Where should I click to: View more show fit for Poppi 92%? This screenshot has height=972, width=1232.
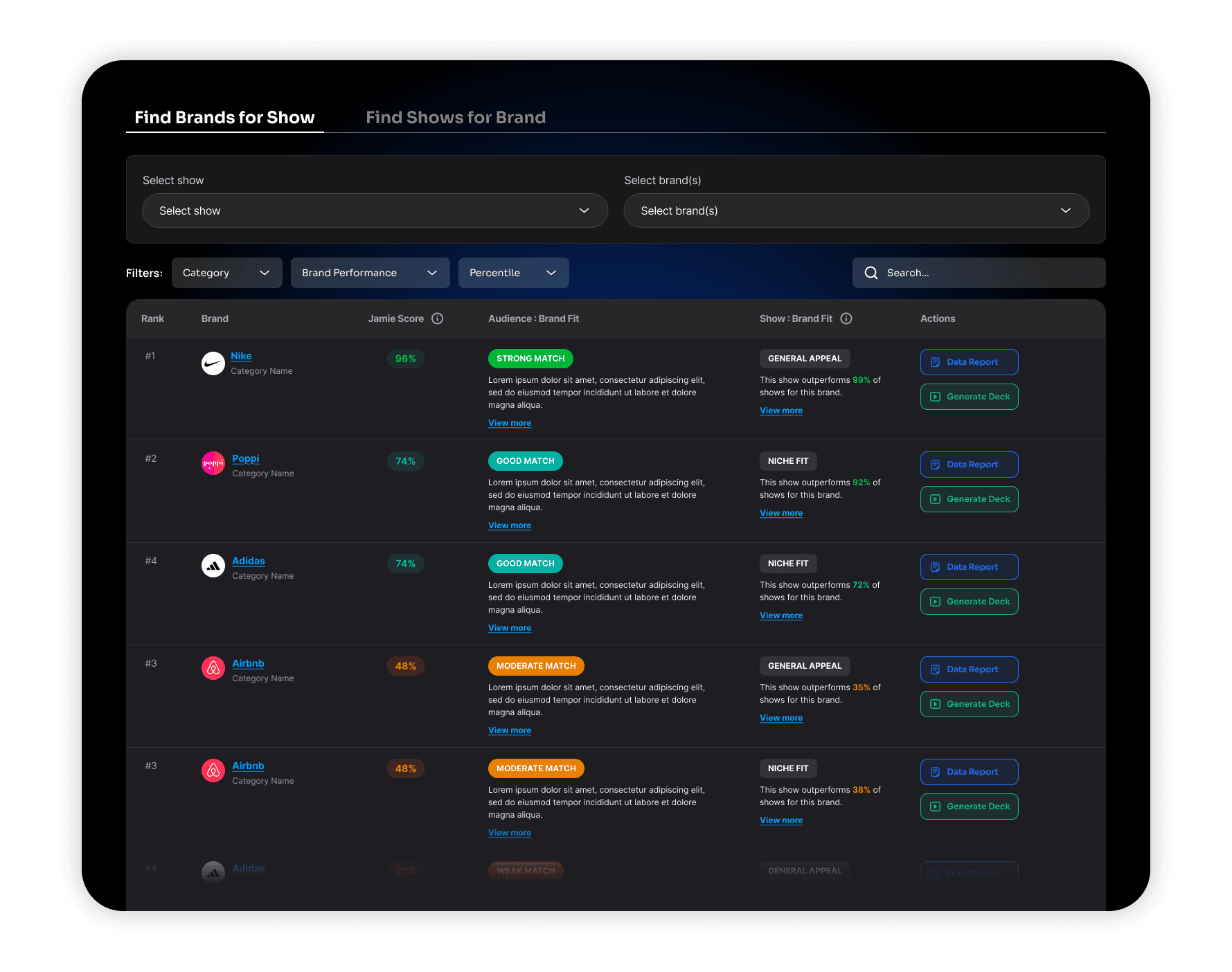coord(781,513)
